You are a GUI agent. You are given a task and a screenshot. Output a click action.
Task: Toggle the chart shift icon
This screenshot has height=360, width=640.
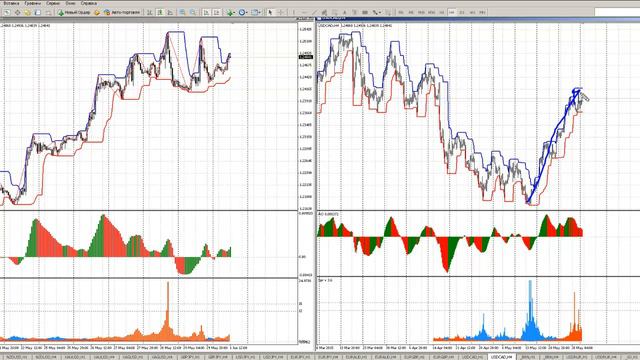(216, 13)
